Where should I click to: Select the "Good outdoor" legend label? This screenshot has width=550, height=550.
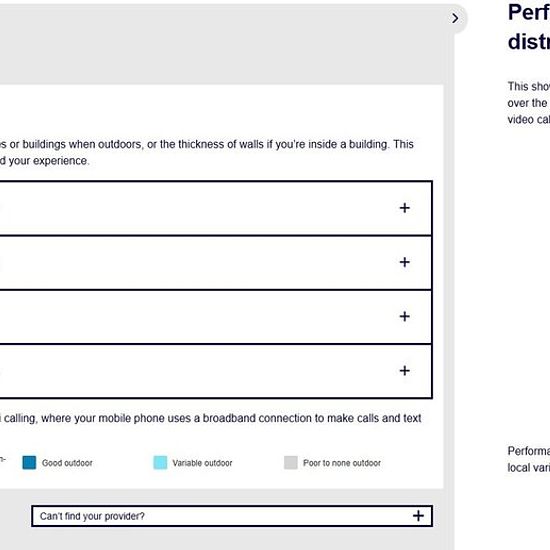pyautogui.click(x=67, y=463)
